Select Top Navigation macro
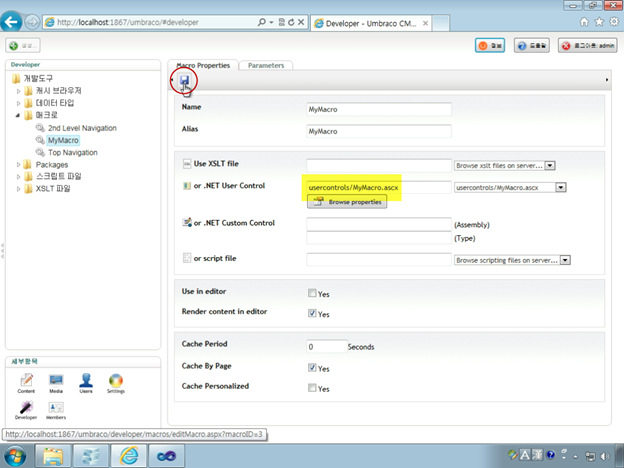 [x=73, y=152]
